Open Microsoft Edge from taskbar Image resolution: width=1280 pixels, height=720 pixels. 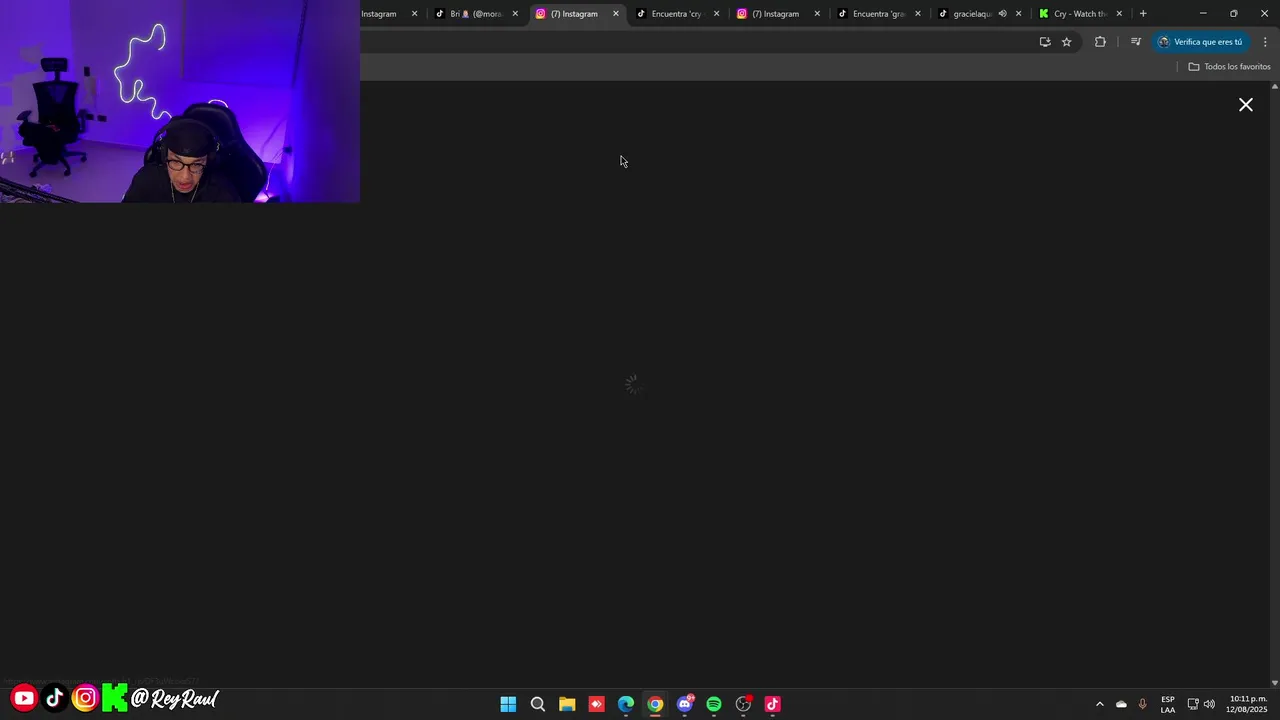[x=626, y=704]
